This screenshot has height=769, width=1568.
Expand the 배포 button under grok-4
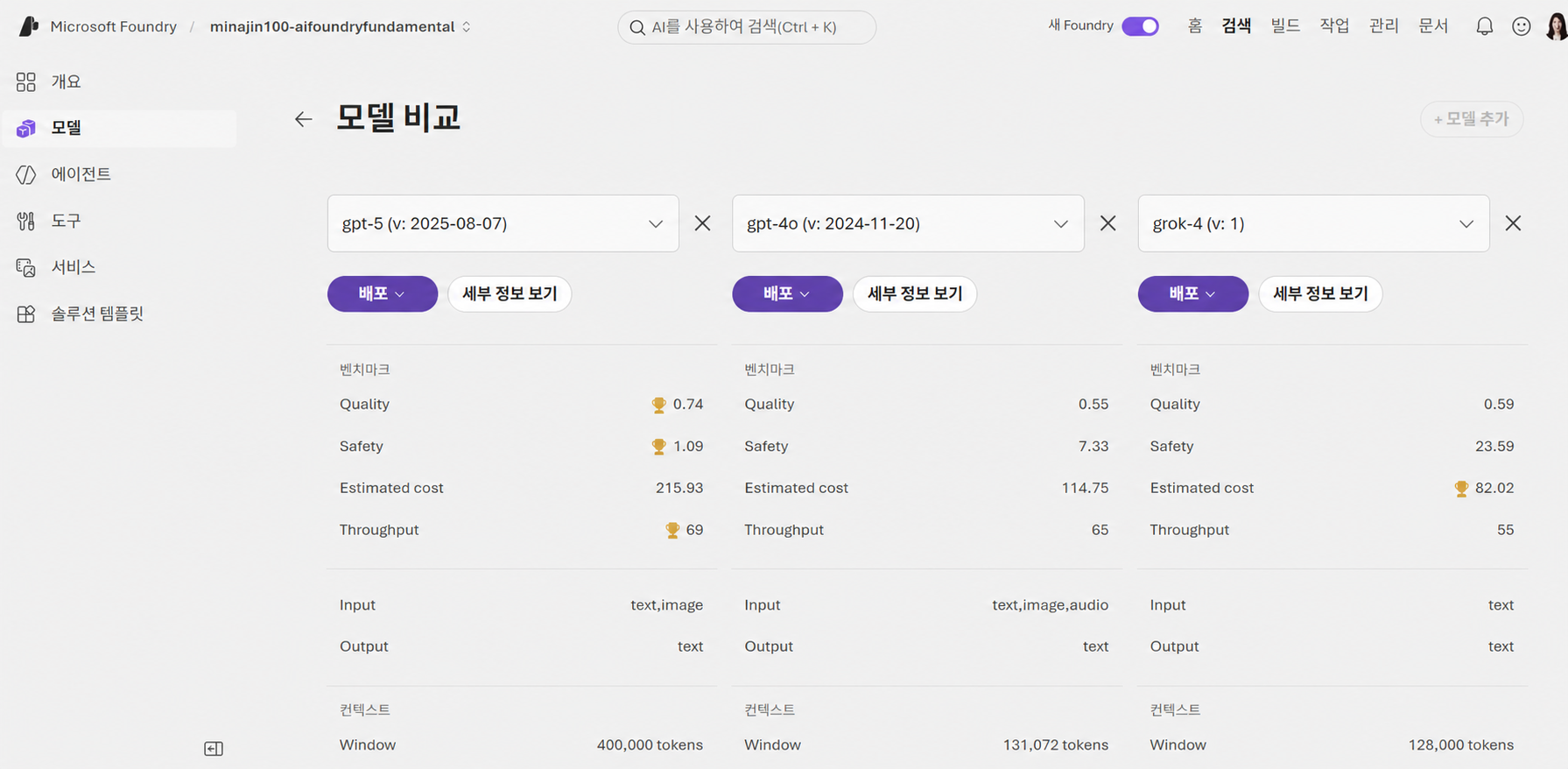click(1193, 293)
